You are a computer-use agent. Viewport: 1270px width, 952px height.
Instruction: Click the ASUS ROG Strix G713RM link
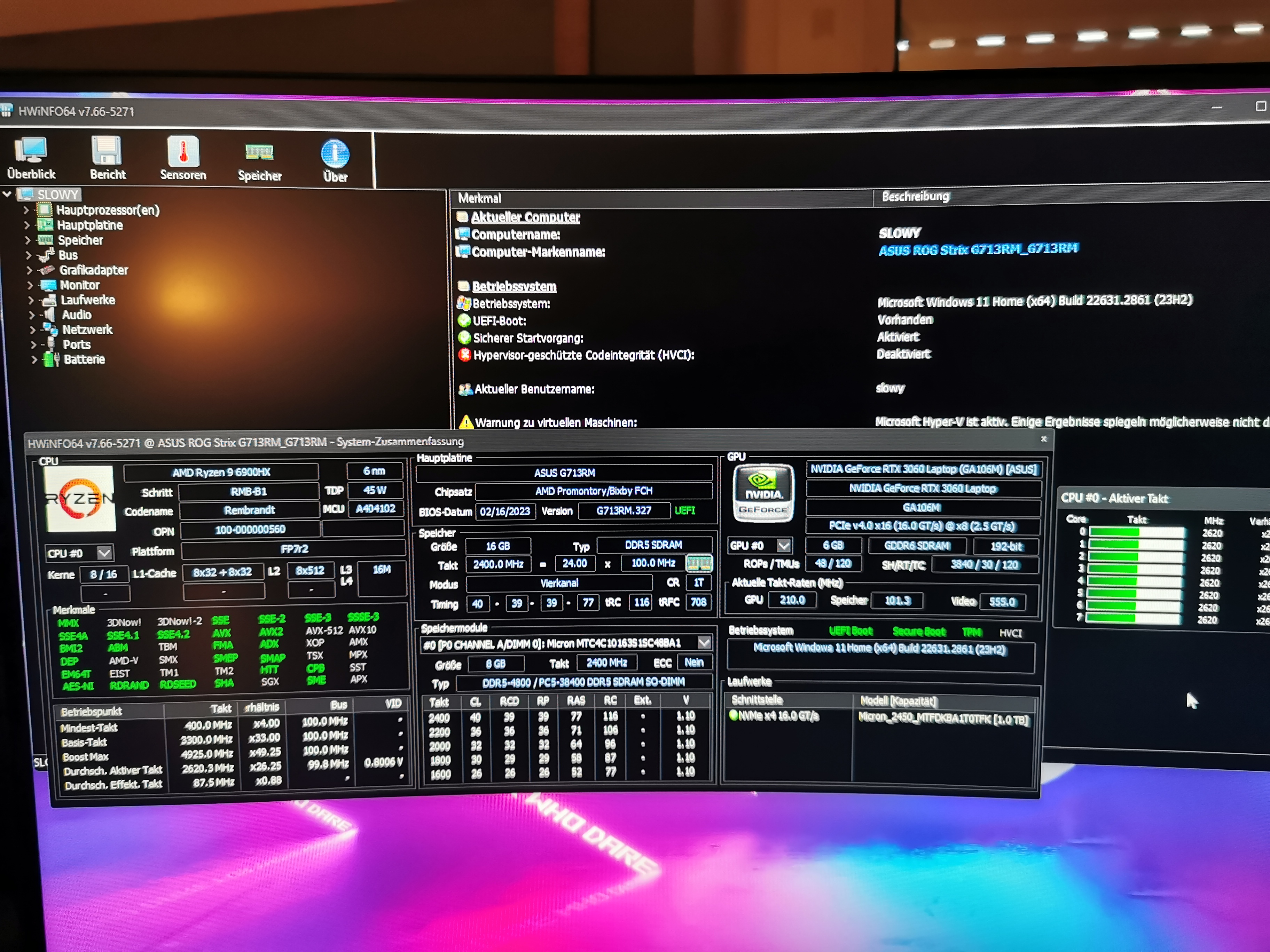(x=978, y=249)
